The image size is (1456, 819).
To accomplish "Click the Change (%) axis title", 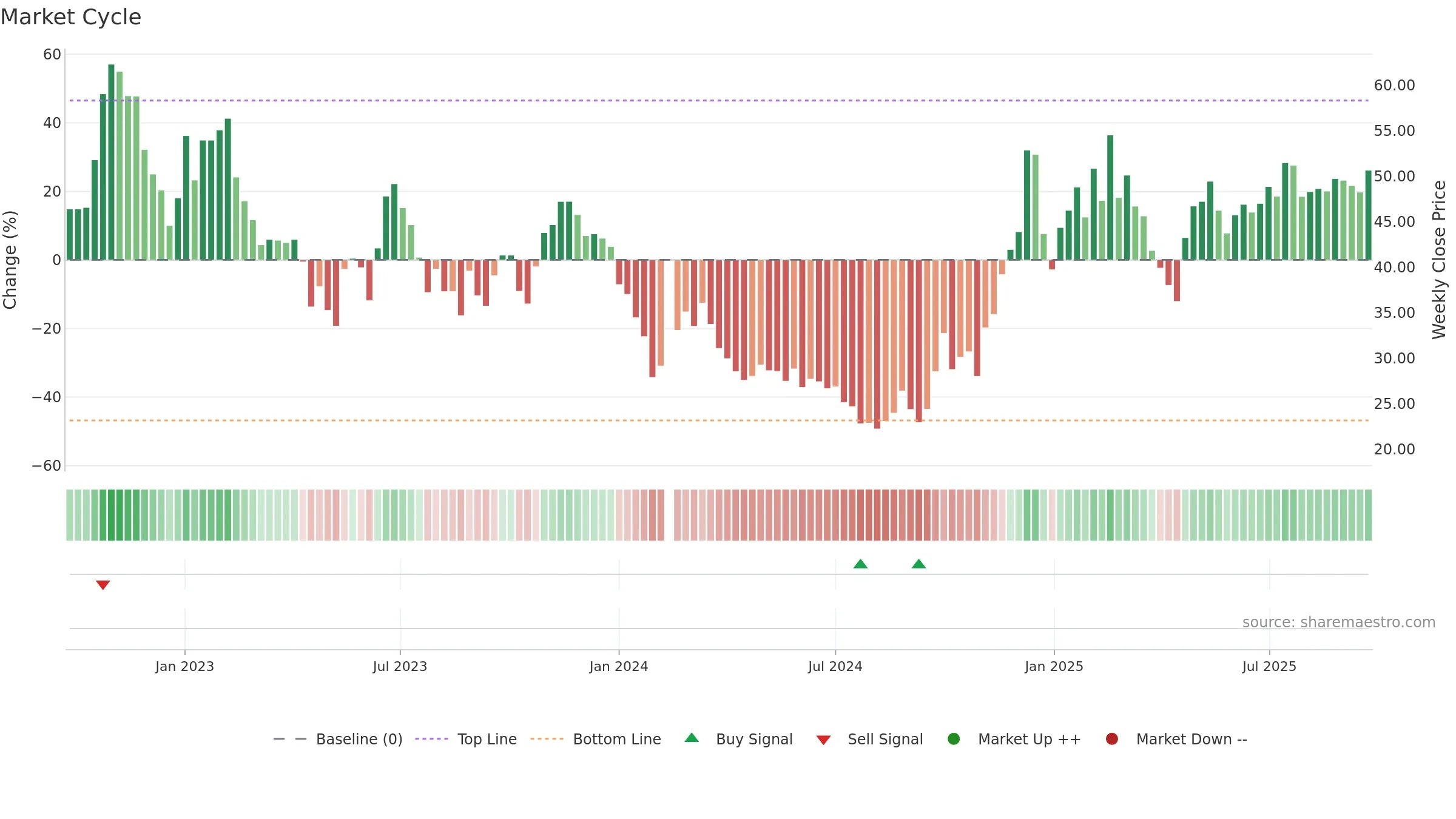I will click(10, 260).
